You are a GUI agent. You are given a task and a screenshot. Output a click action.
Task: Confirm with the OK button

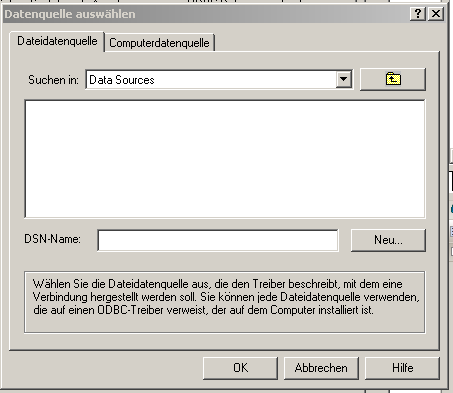point(240,368)
